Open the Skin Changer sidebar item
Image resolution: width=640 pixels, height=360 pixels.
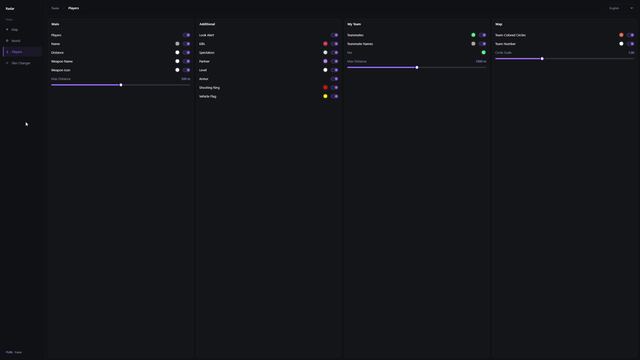coord(21,63)
